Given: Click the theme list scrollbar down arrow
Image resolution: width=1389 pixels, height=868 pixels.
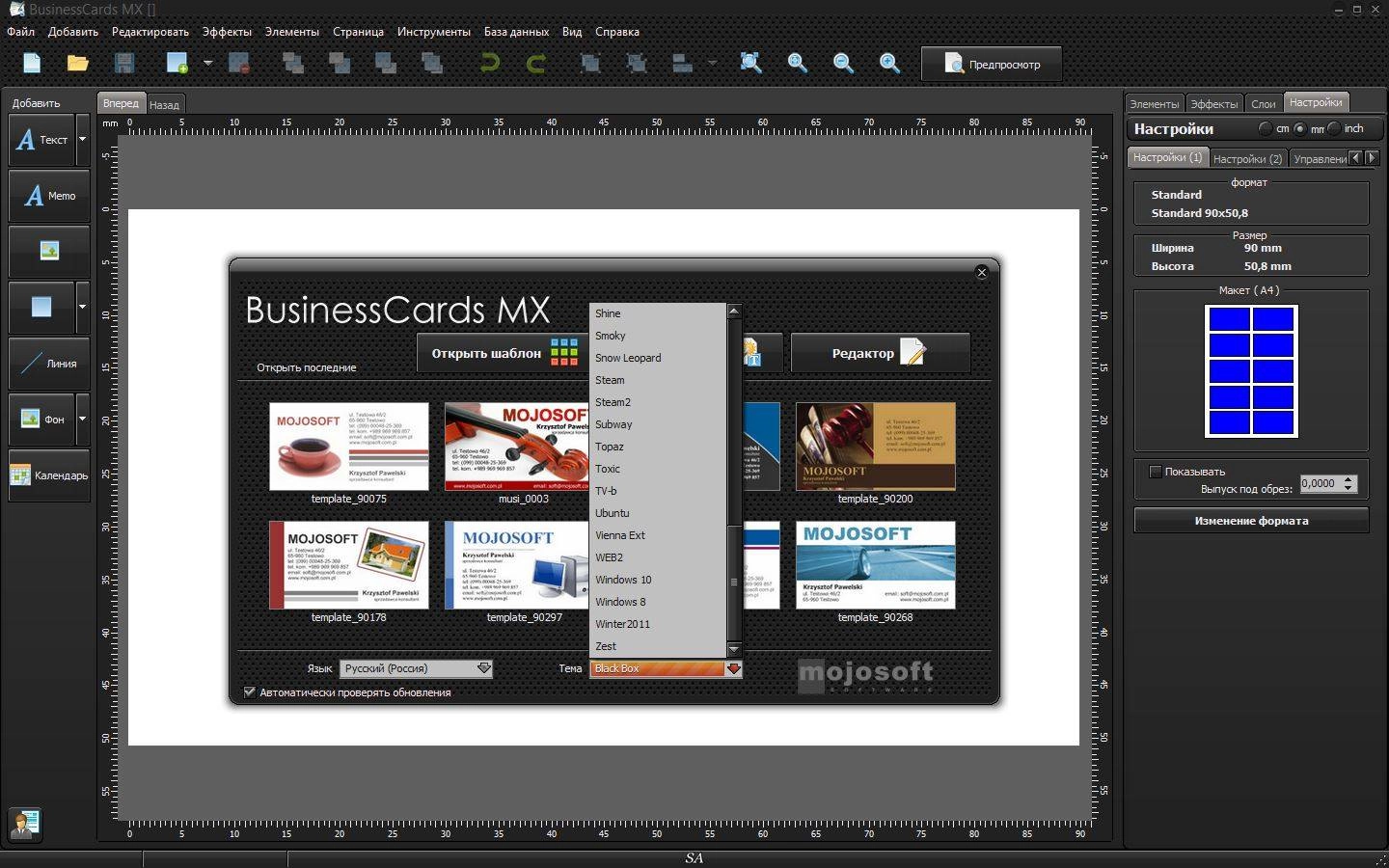Looking at the screenshot, I should 734,648.
